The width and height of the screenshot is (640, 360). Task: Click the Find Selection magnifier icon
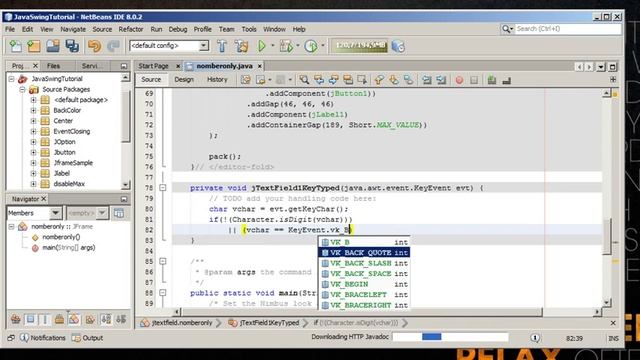pos(304,80)
